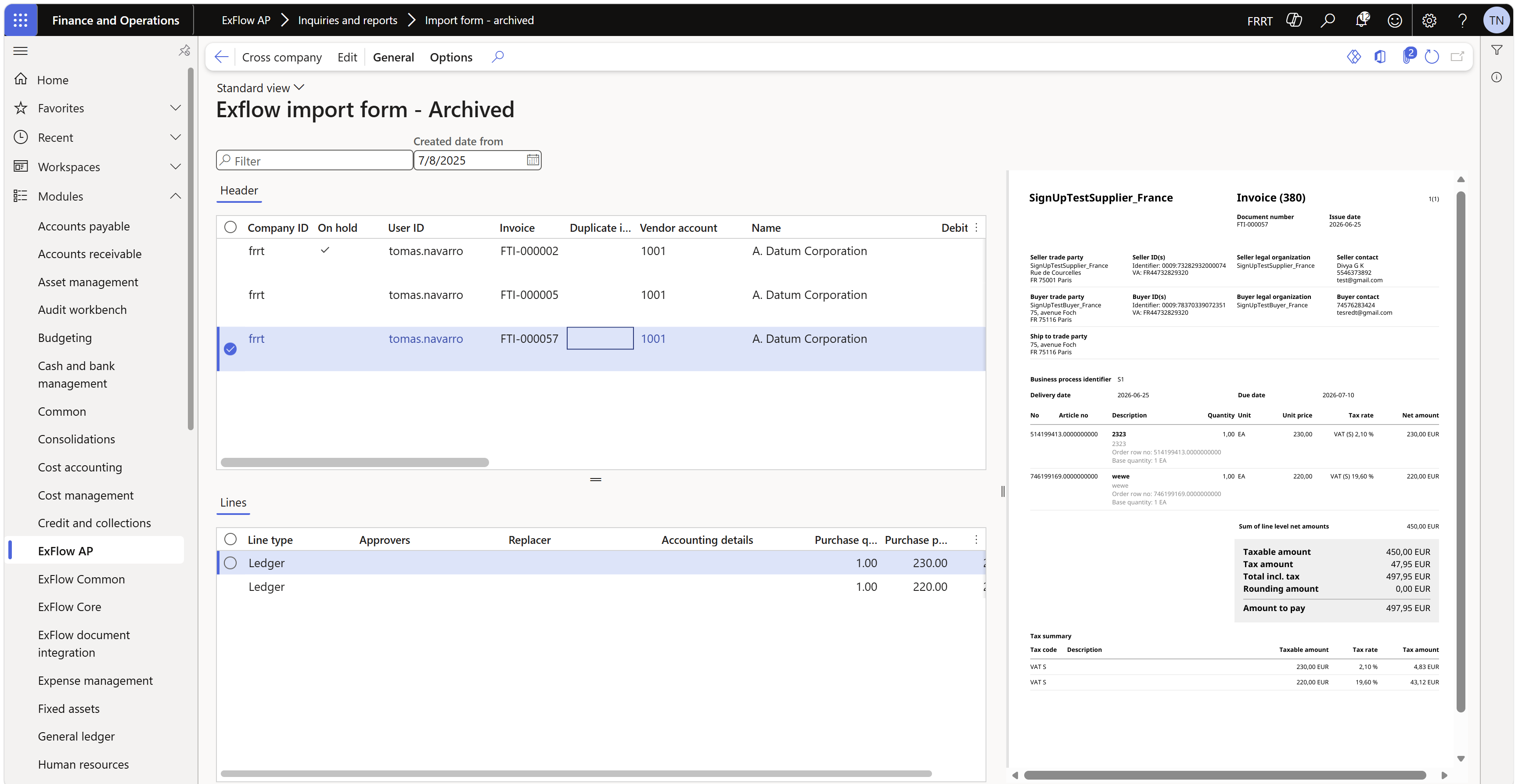Image resolution: width=1515 pixels, height=784 pixels.
Task: Click the Edit menu item
Action: (347, 57)
